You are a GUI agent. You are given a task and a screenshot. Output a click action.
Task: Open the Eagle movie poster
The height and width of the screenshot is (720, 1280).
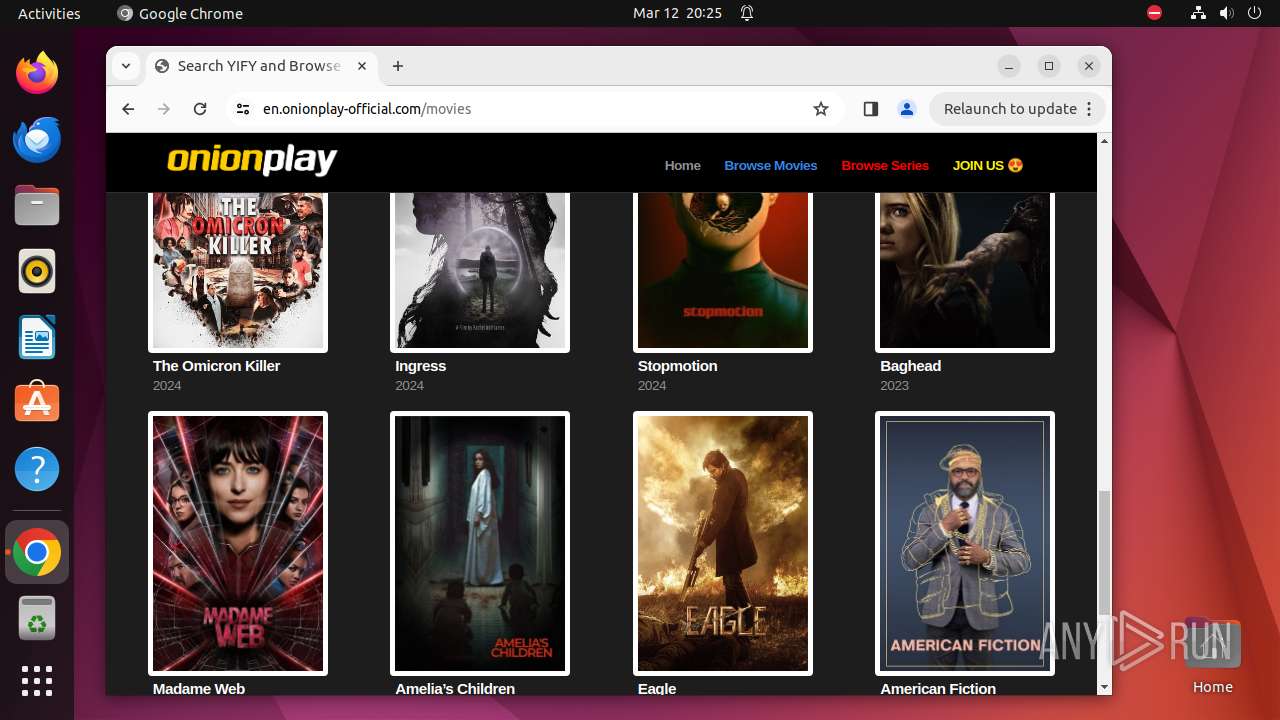pyautogui.click(x=723, y=543)
